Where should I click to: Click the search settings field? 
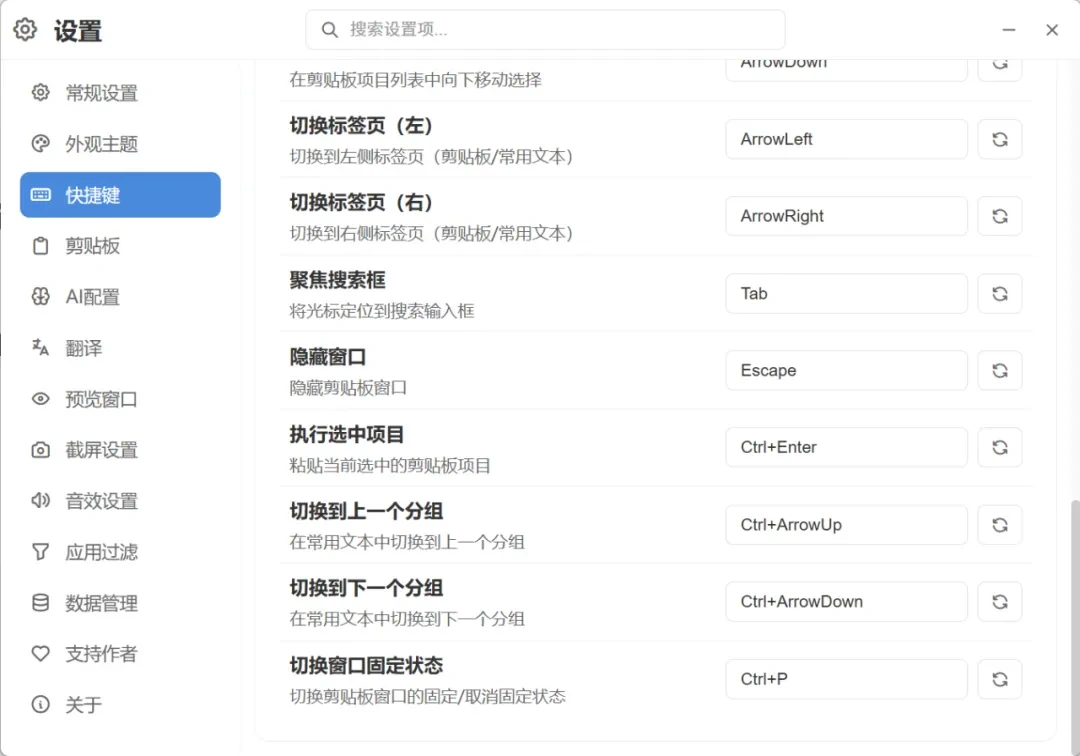(545, 30)
